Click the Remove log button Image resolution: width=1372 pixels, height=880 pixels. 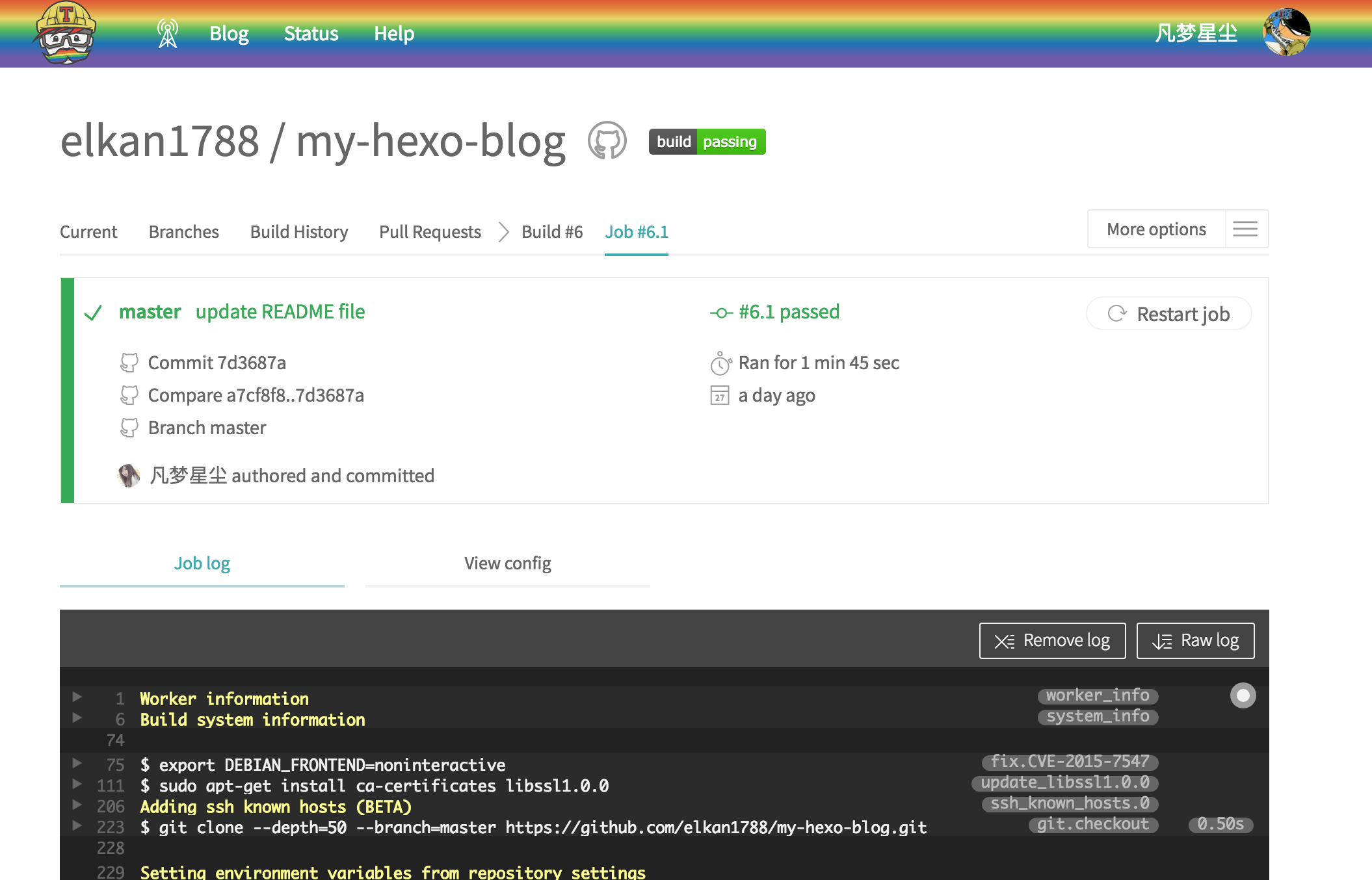(1052, 641)
